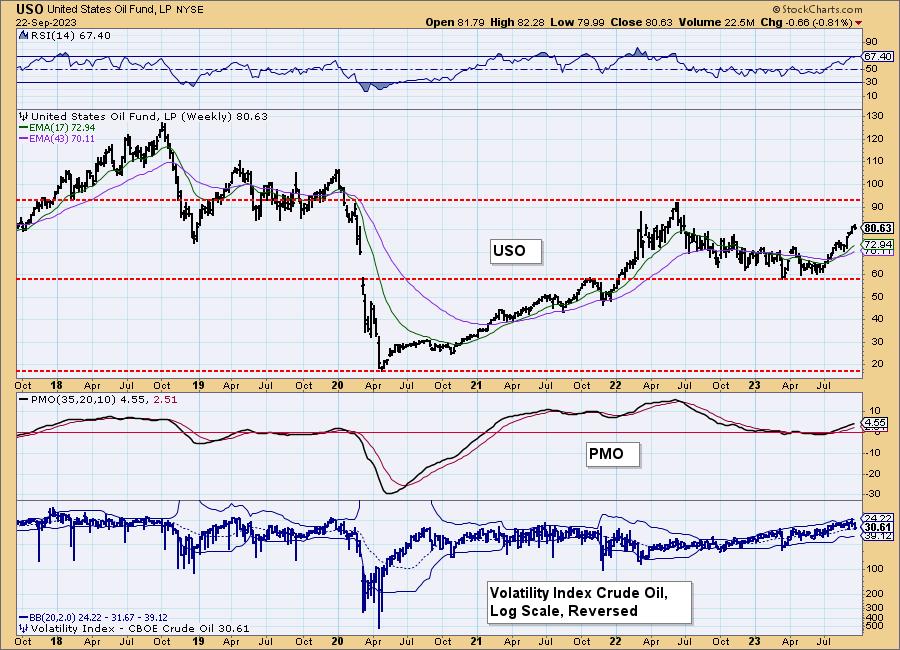The image size is (900, 650).
Task: Click the 67.40 RSI value tag
Action: click(878, 56)
